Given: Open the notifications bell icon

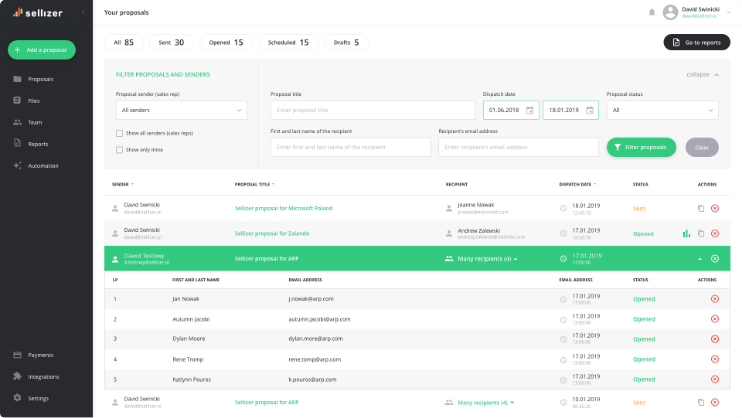Looking at the screenshot, I should tap(652, 12).
